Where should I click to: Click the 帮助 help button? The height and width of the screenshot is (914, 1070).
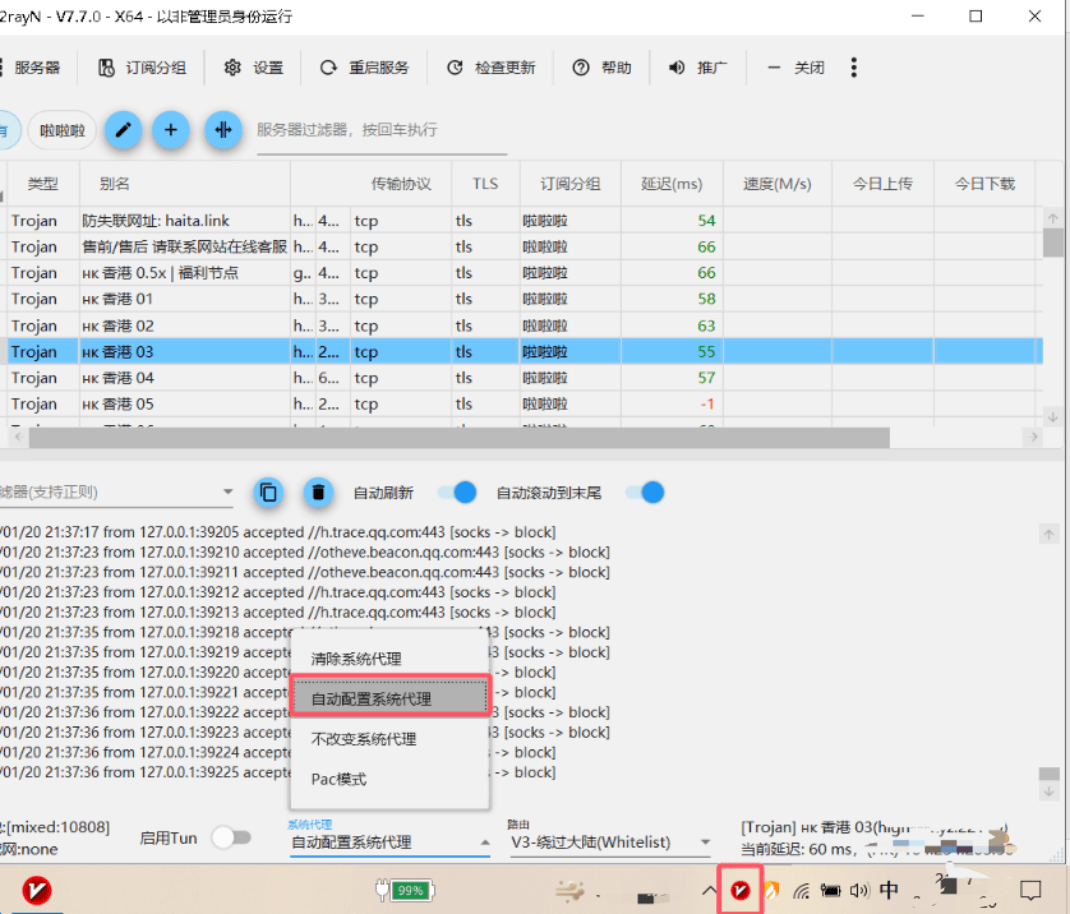click(602, 67)
